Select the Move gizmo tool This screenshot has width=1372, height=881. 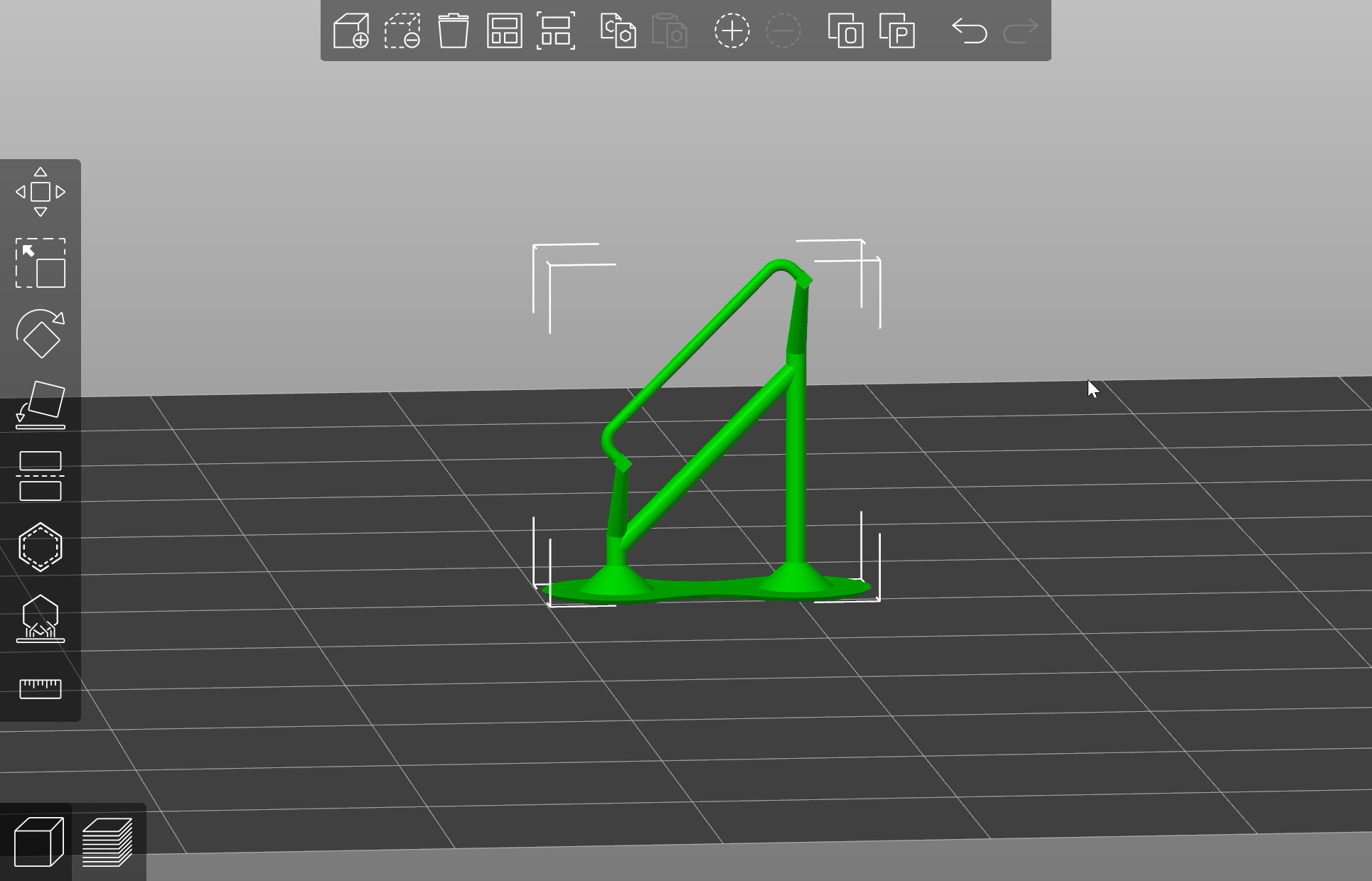point(41,192)
